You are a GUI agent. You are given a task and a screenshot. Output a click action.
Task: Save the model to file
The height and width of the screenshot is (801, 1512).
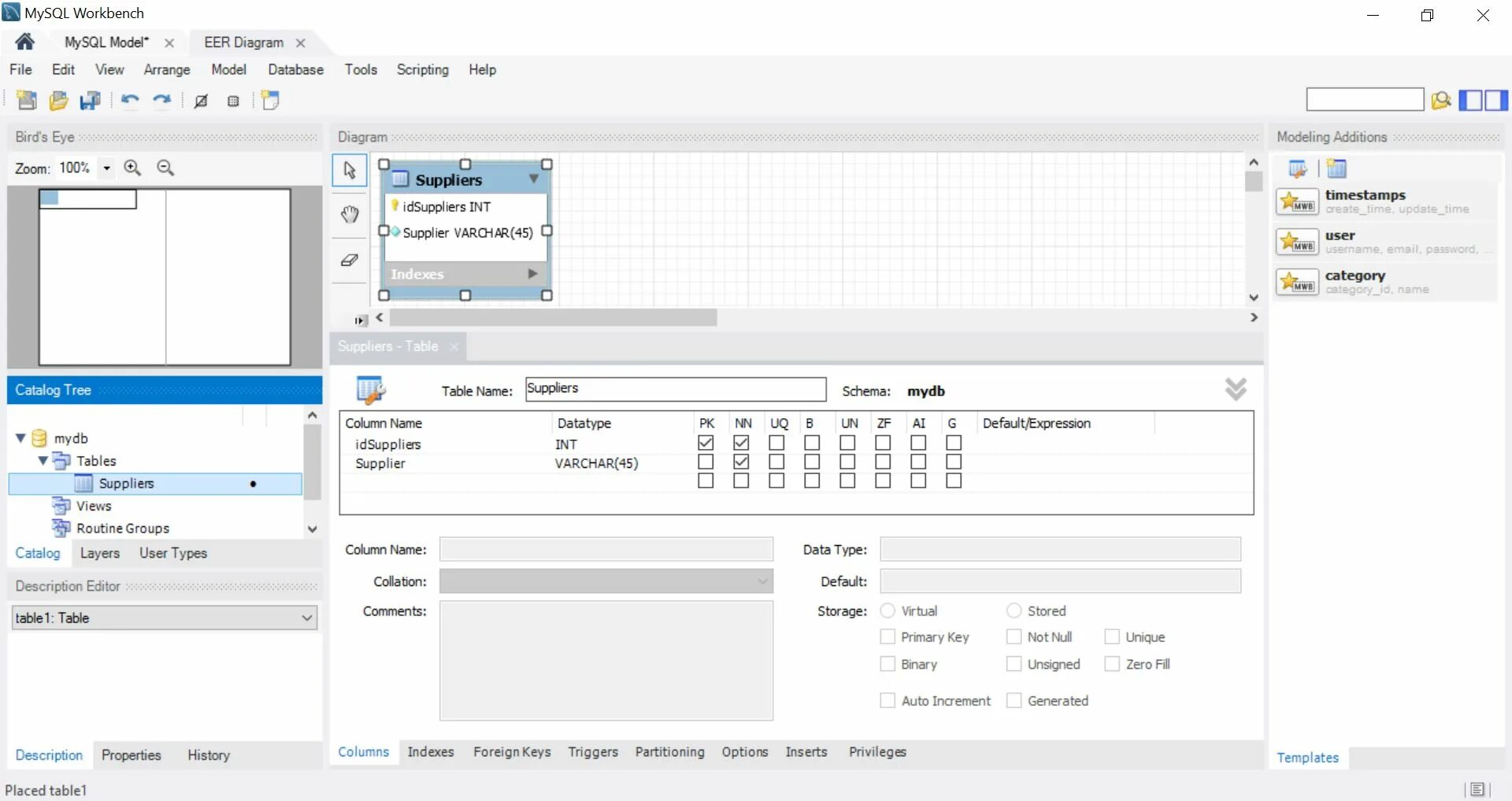pyautogui.click(x=91, y=100)
